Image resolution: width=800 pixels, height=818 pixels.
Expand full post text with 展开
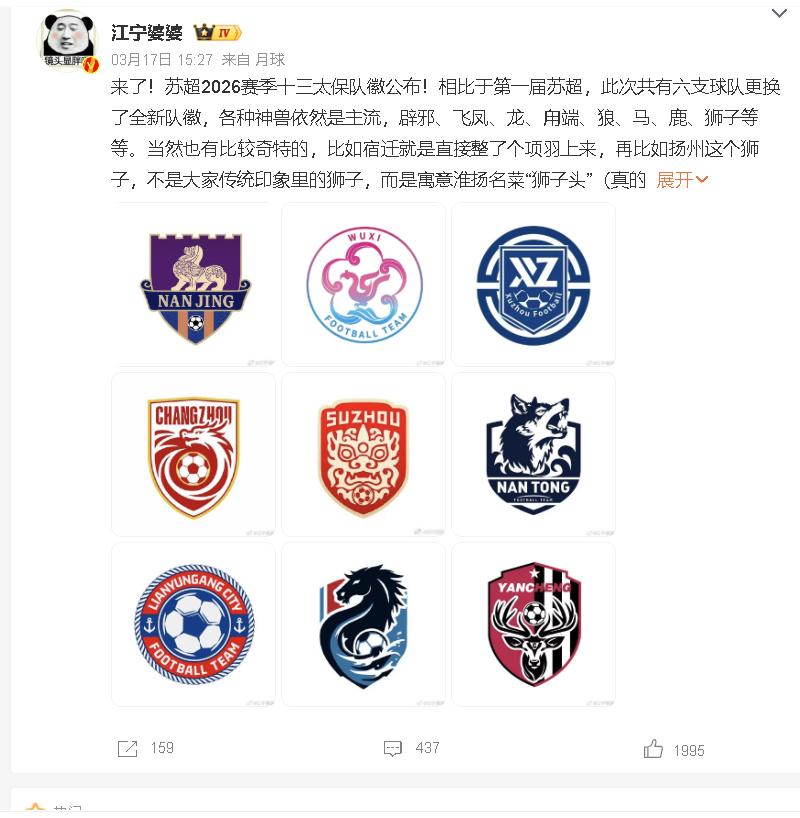coord(682,180)
